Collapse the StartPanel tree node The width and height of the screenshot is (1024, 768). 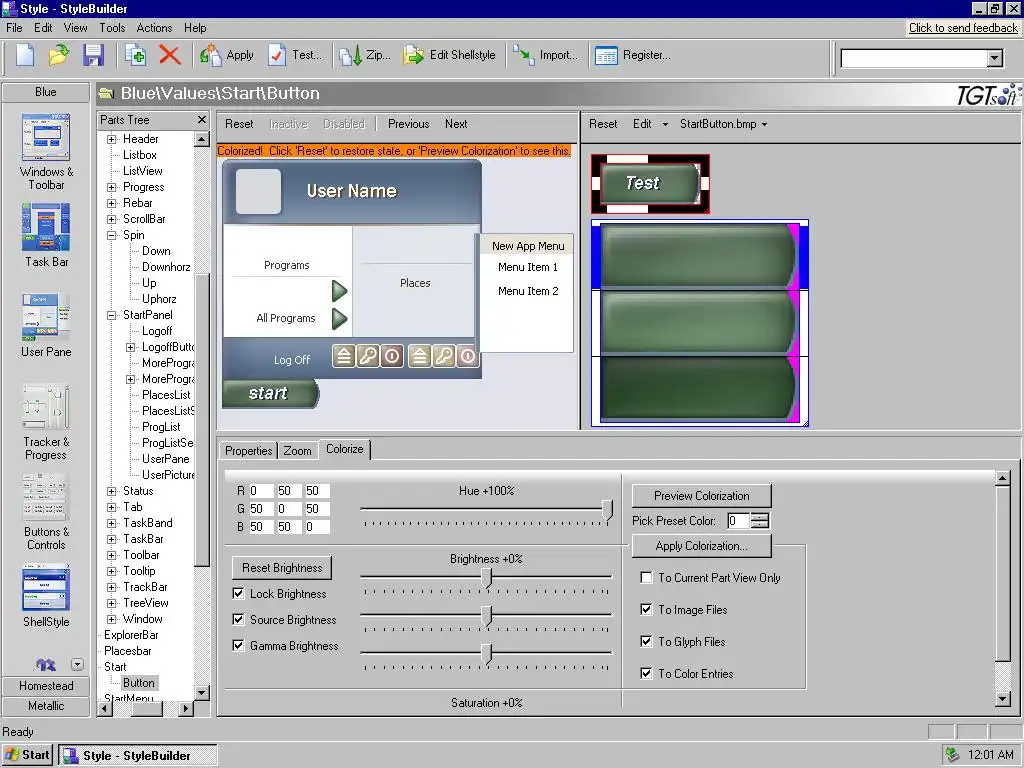point(112,315)
